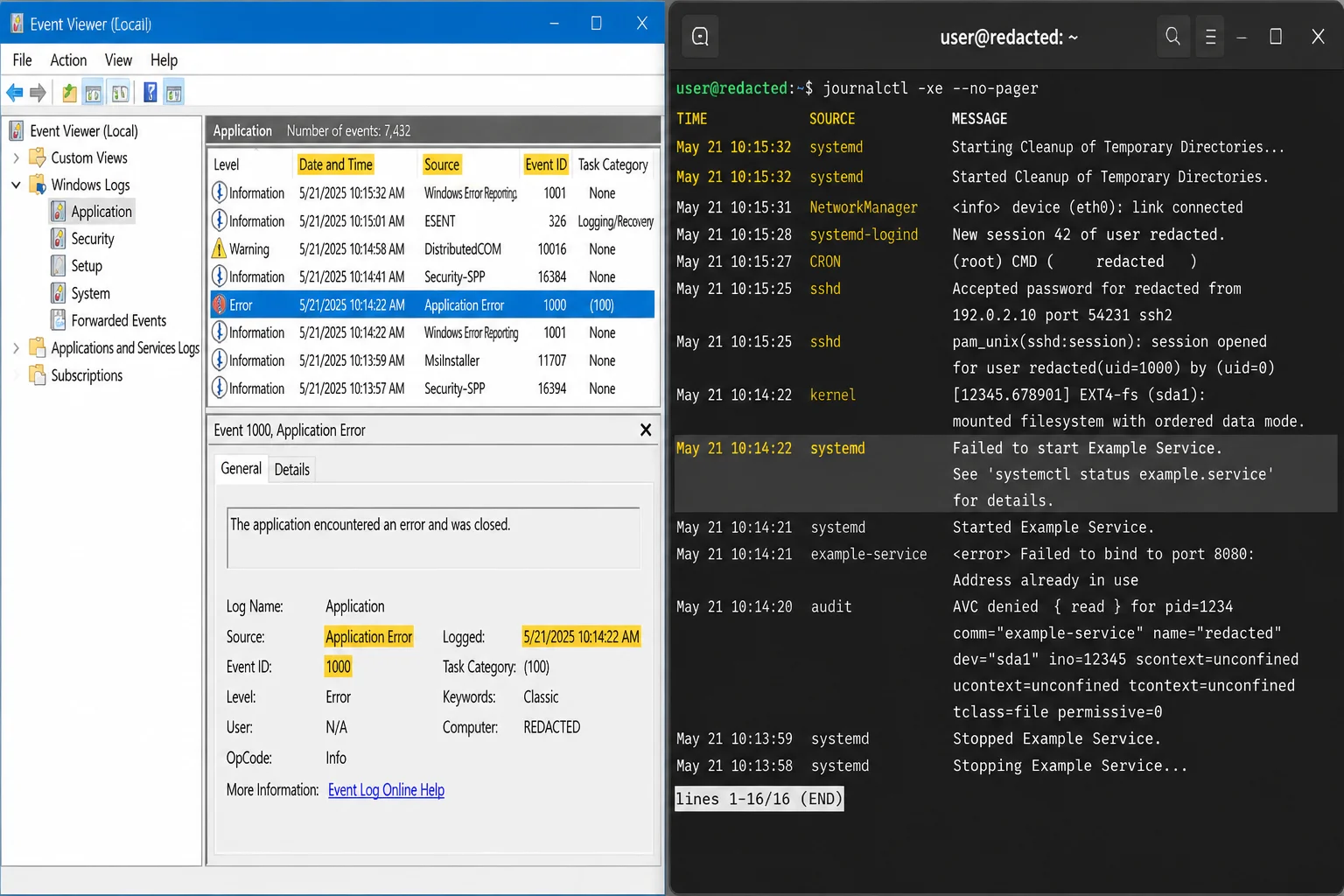Expand Applications and Services Logs node

pyautogui.click(x=16, y=347)
